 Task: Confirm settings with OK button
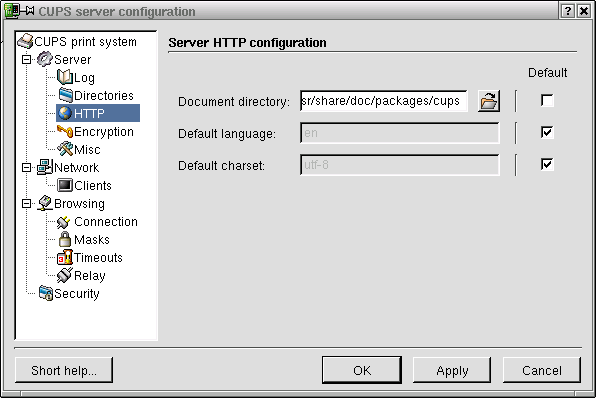click(x=362, y=370)
